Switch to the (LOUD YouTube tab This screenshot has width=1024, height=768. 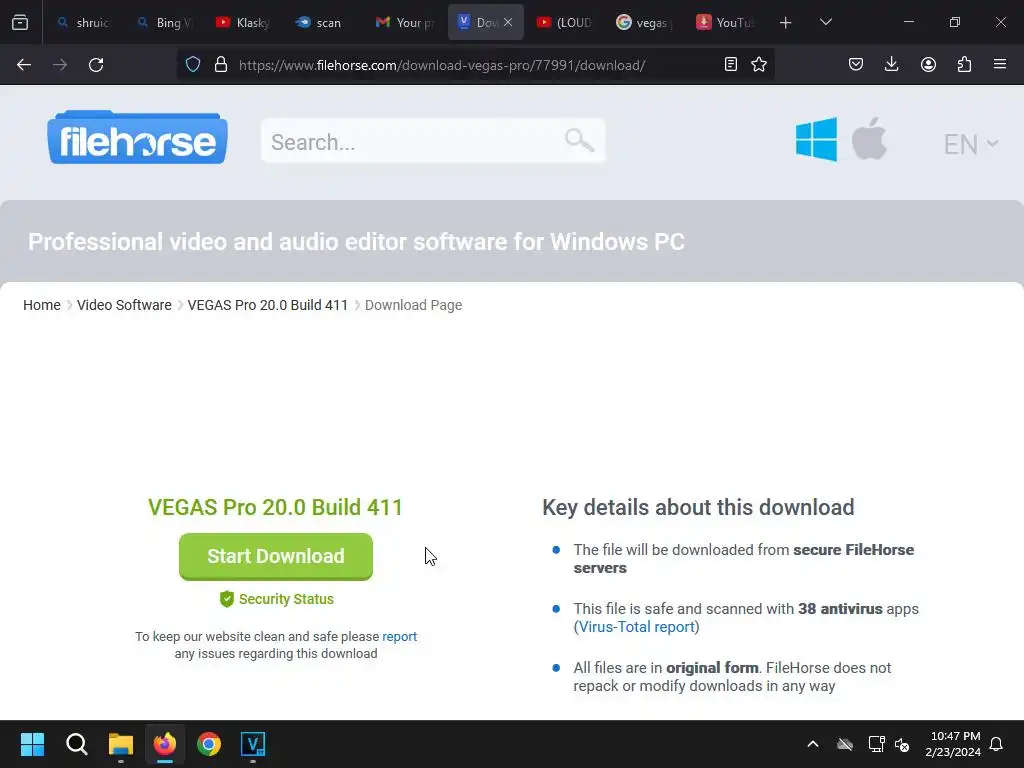(x=564, y=22)
